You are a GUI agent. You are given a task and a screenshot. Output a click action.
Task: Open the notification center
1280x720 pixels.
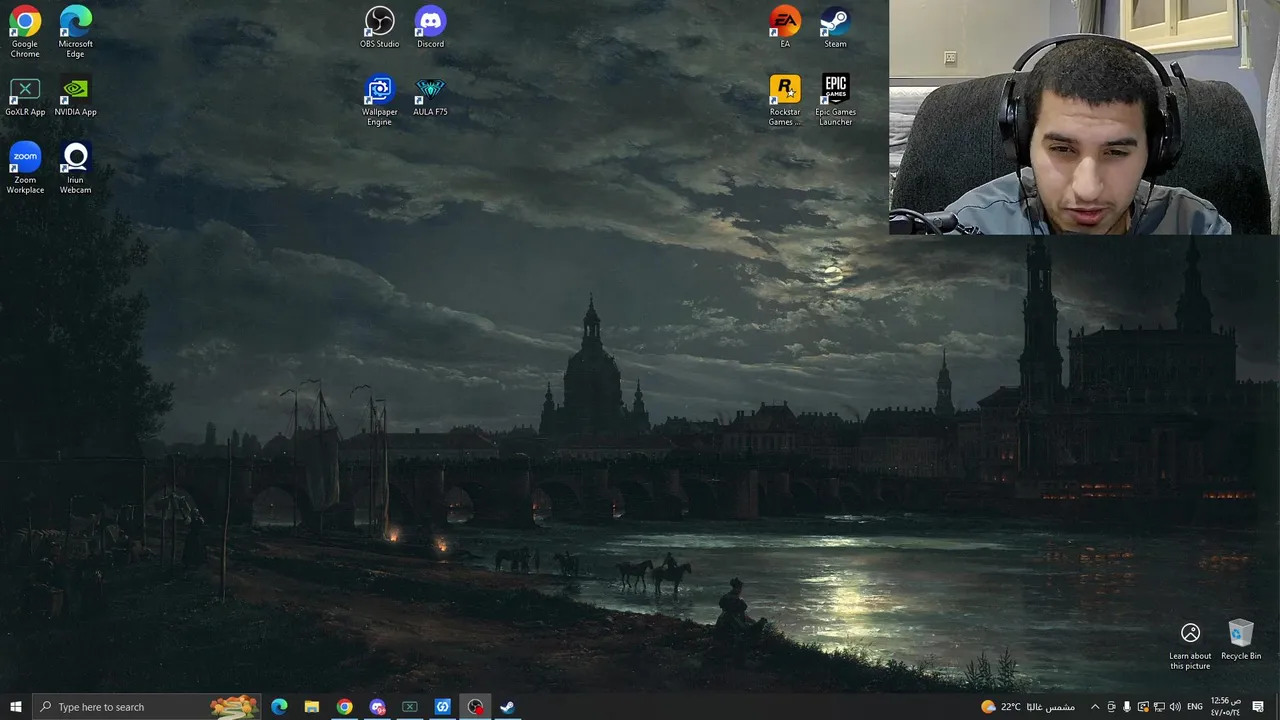coord(1258,707)
